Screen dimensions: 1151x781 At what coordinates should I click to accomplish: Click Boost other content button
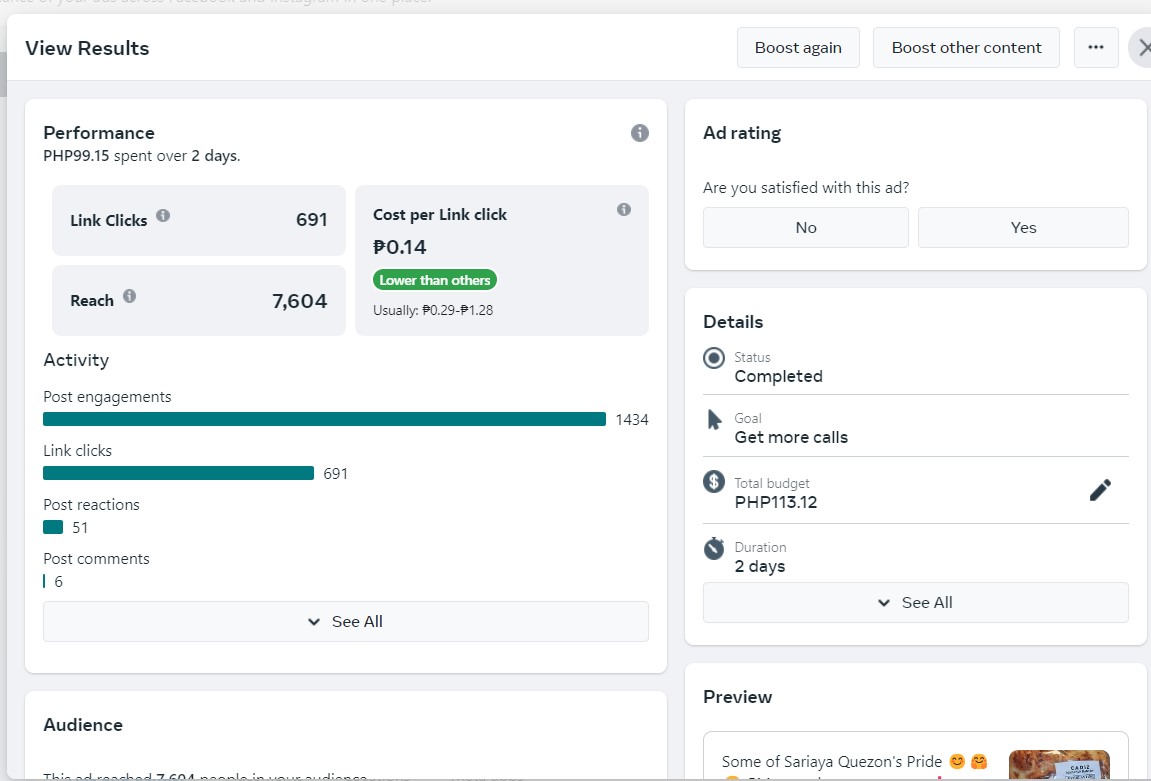(x=966, y=48)
